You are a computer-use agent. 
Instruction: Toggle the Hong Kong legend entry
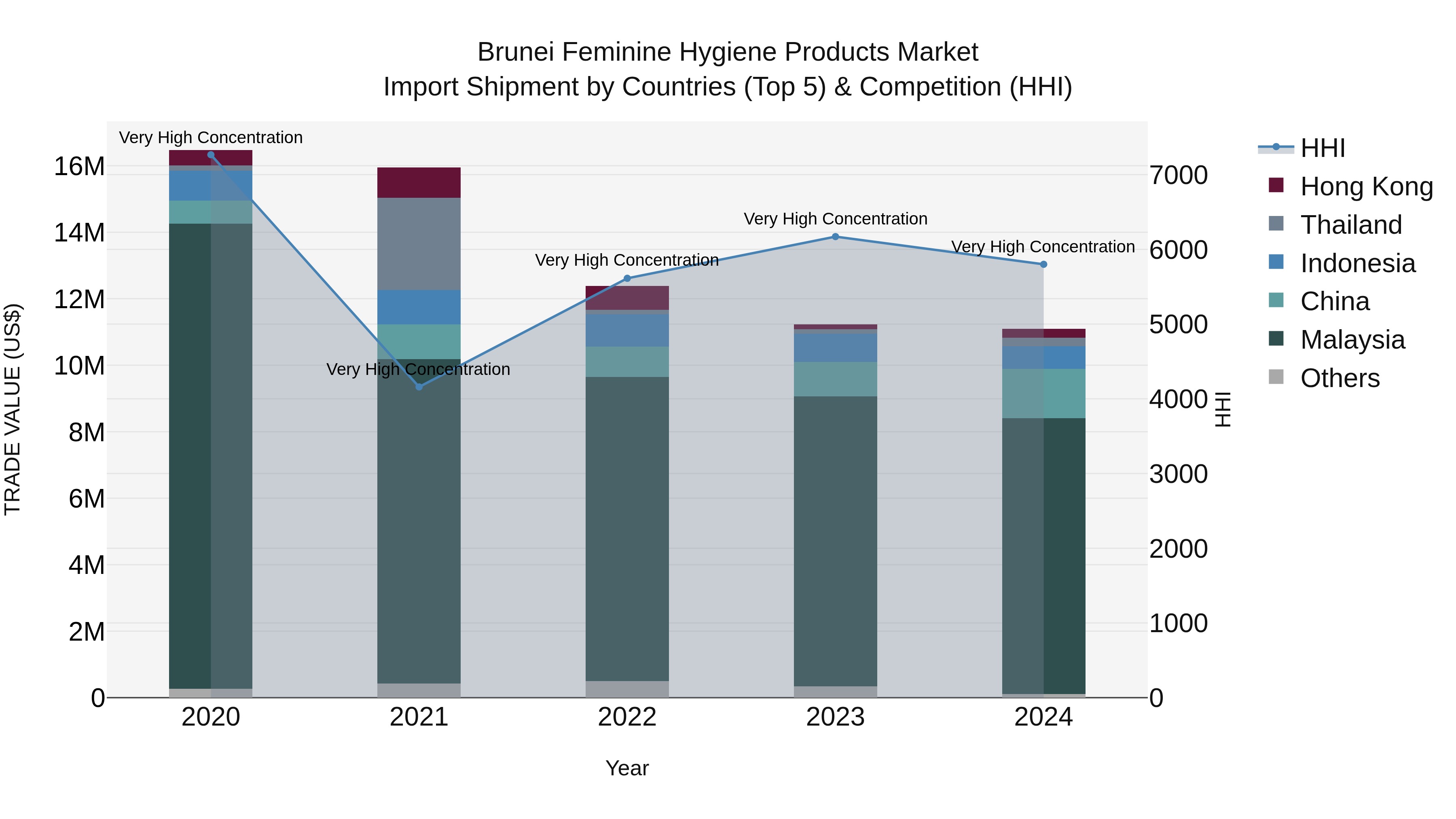[1350, 186]
